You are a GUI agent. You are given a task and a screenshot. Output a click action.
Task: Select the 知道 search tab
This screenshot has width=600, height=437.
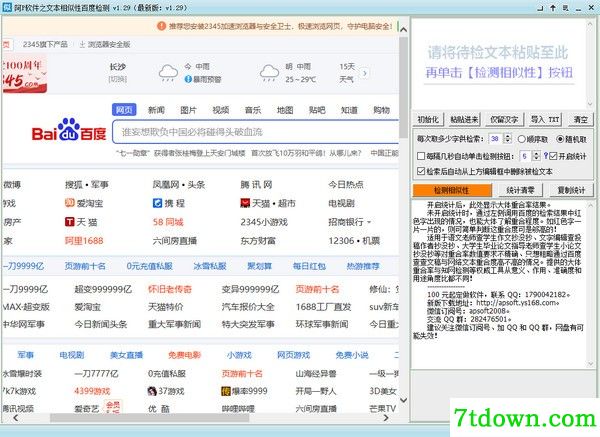349,110
